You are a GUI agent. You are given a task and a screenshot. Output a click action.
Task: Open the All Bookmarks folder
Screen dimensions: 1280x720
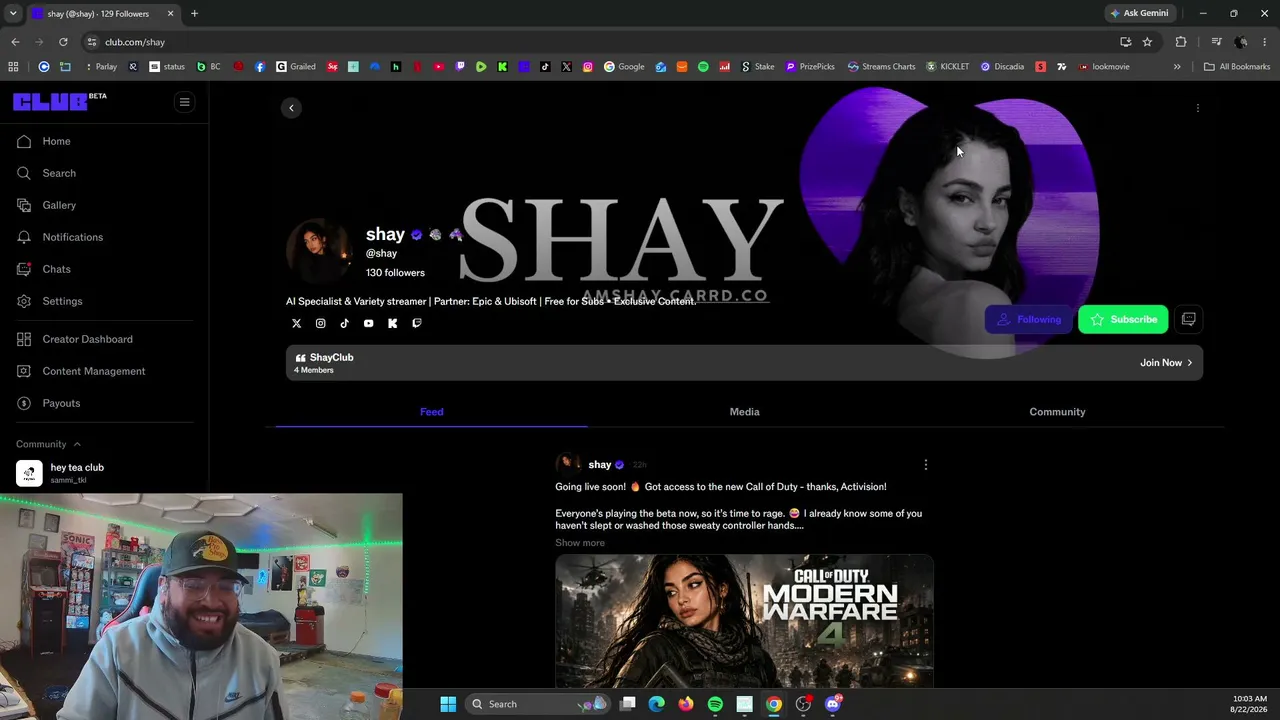point(1237,67)
